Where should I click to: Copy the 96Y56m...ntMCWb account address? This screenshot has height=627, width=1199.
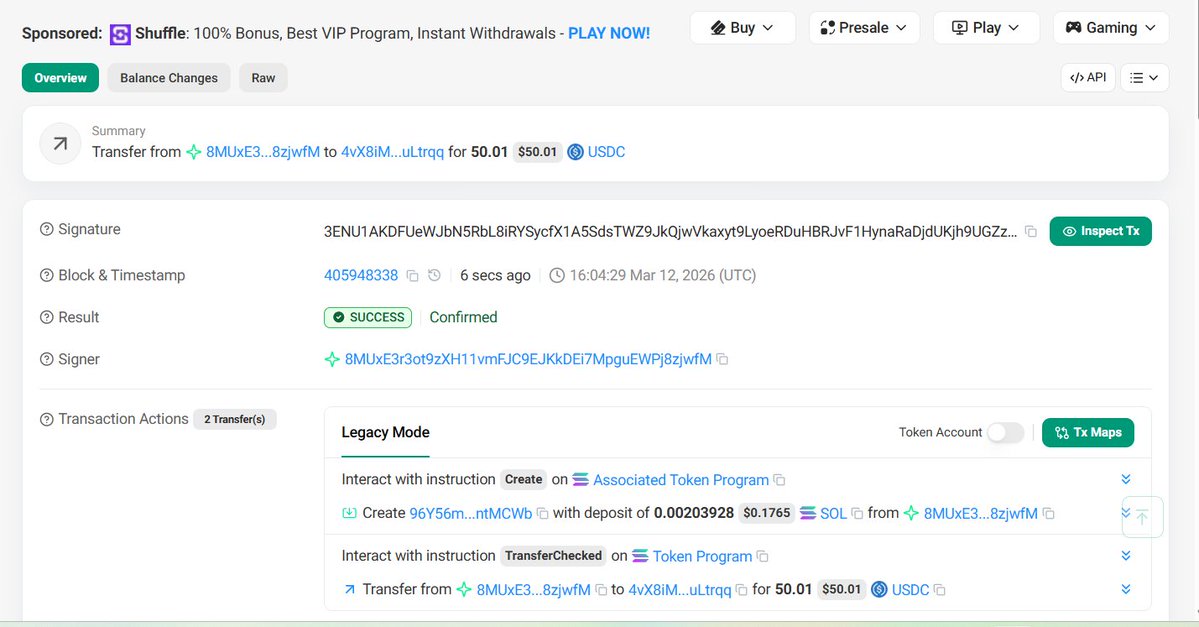[x=542, y=514]
